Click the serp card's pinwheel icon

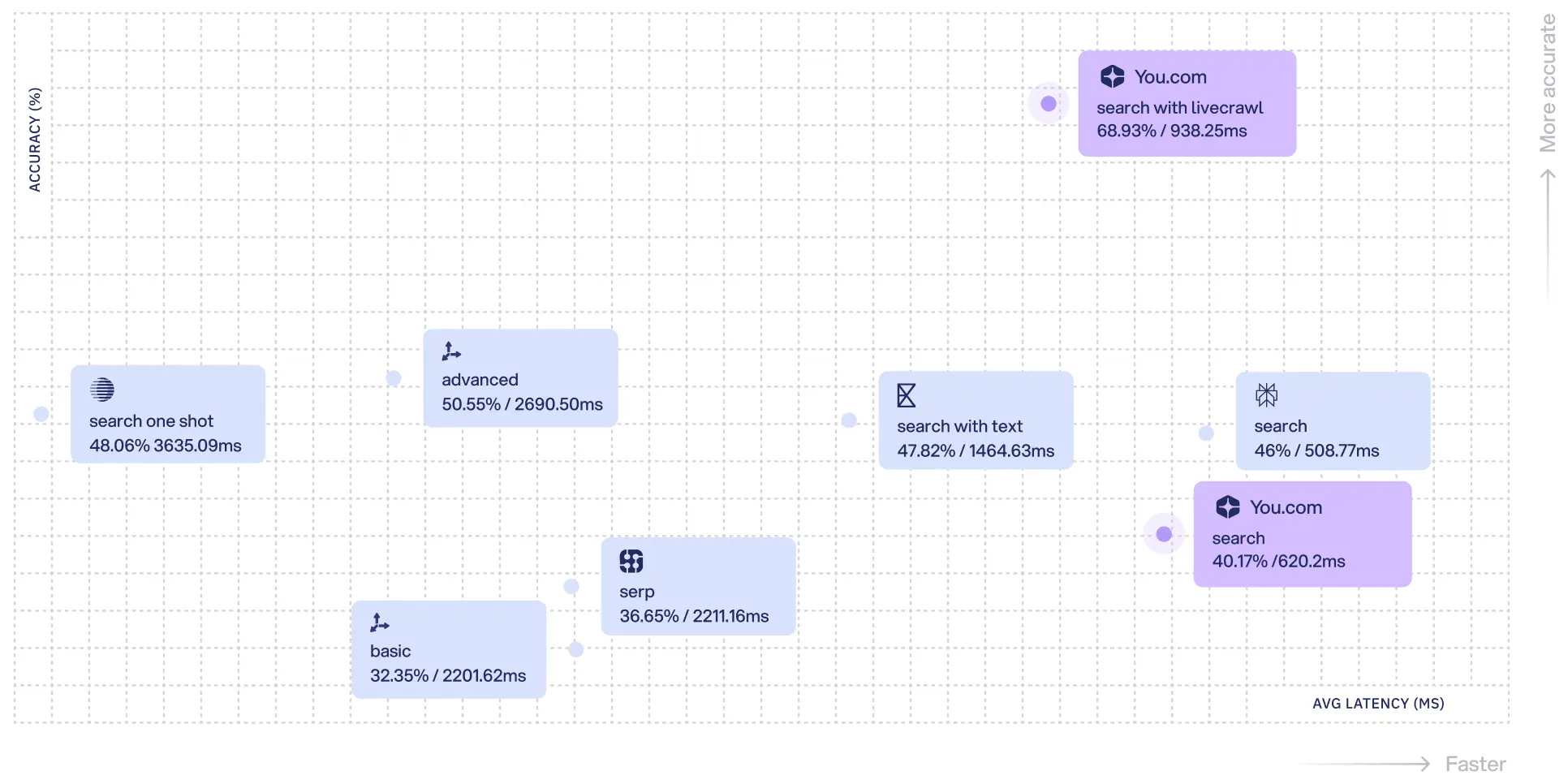point(631,561)
